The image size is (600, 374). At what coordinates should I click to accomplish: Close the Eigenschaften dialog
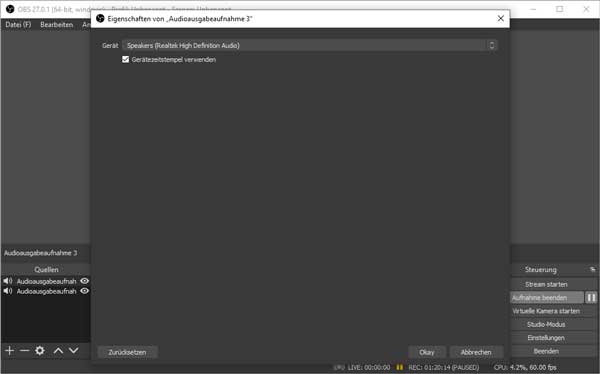501,18
